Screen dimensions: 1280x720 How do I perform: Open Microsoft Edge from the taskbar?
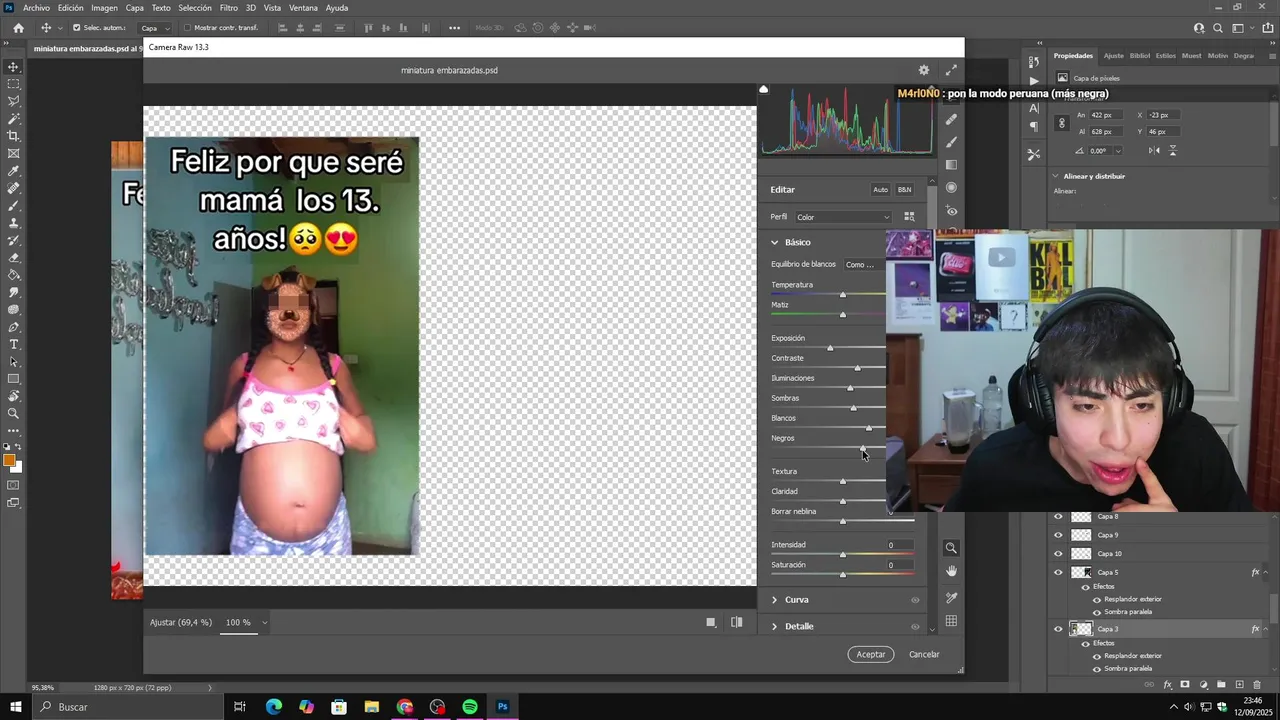(x=274, y=707)
